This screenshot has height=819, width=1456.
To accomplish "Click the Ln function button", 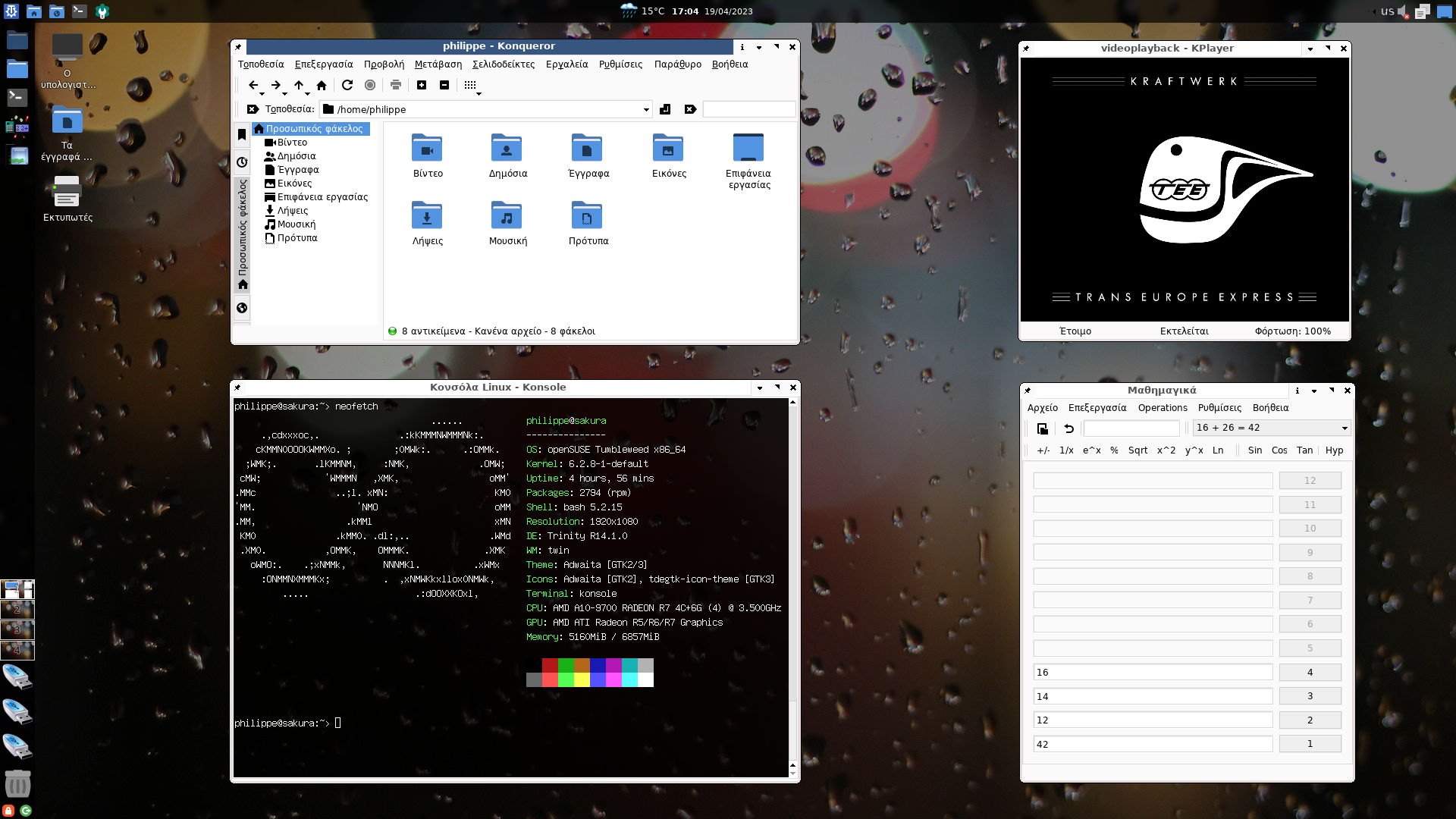I will 1218,450.
